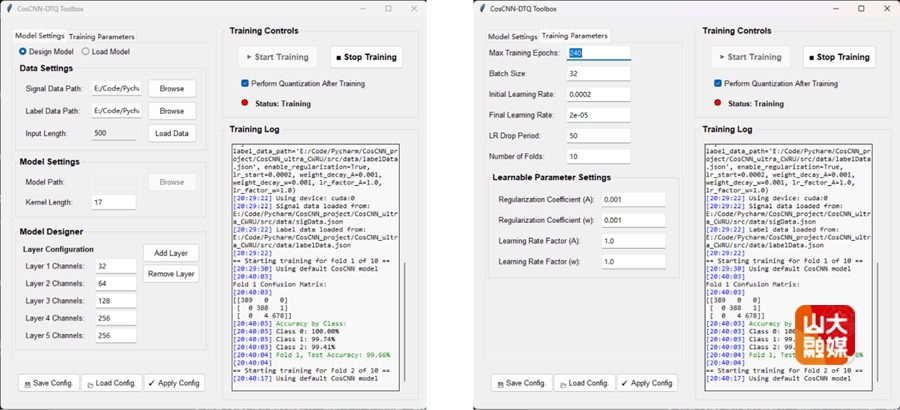
Task: Click Stop Training in left window
Action: point(366,57)
